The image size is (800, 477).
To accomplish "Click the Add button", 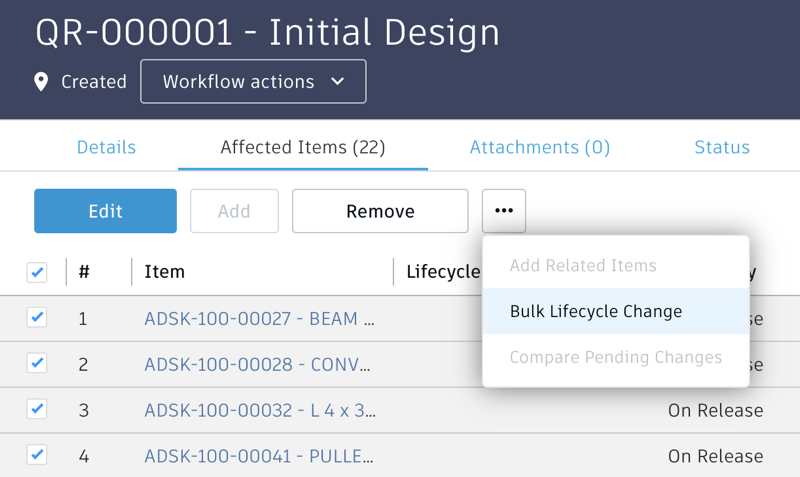I will [234, 211].
